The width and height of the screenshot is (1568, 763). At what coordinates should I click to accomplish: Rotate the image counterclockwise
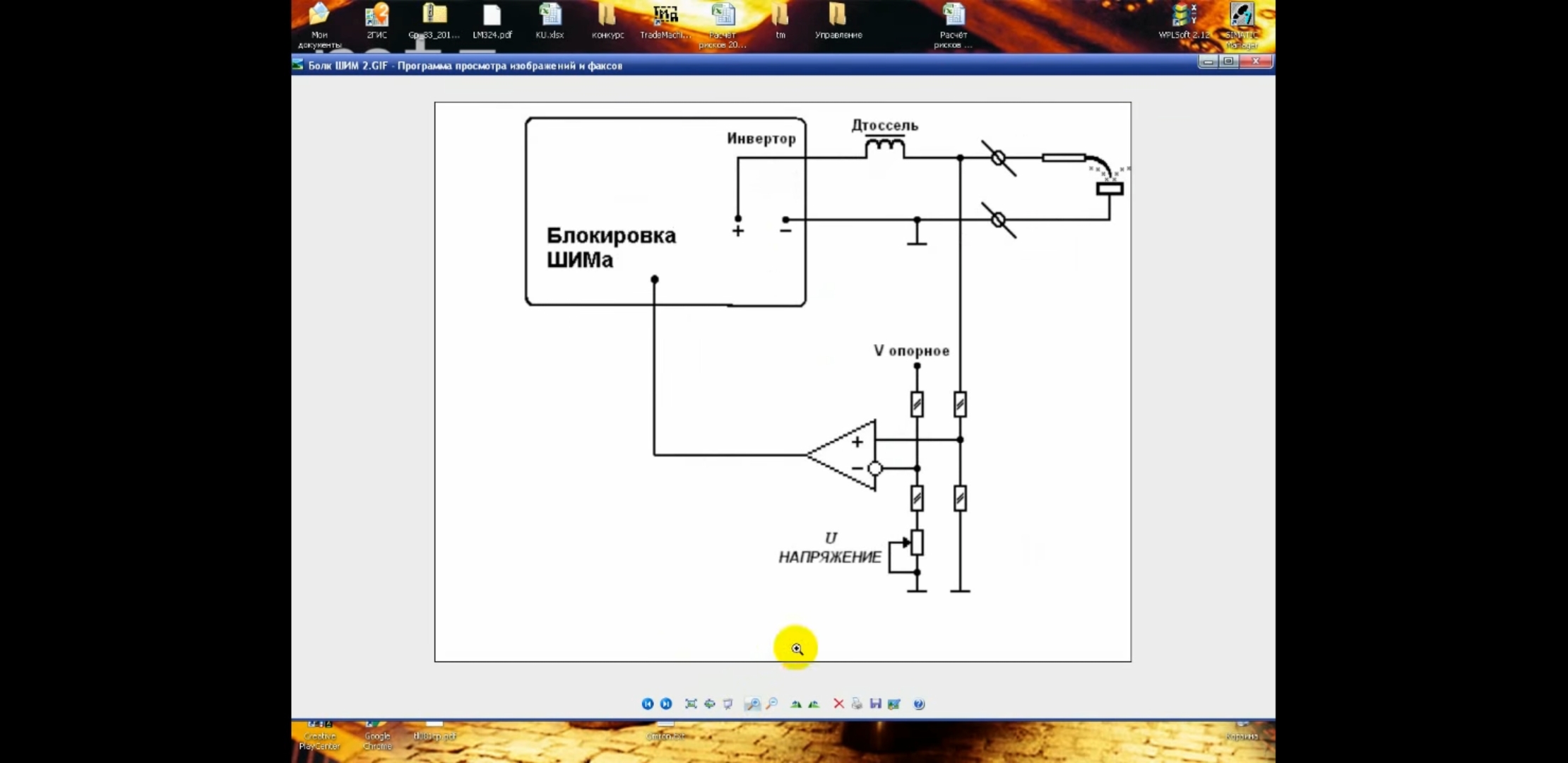(814, 704)
